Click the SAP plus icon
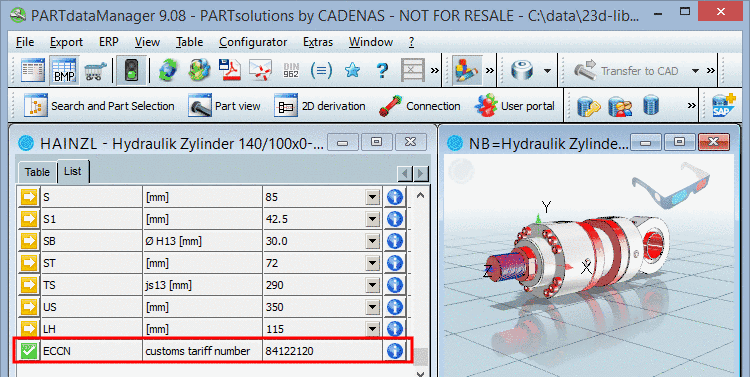 724,106
